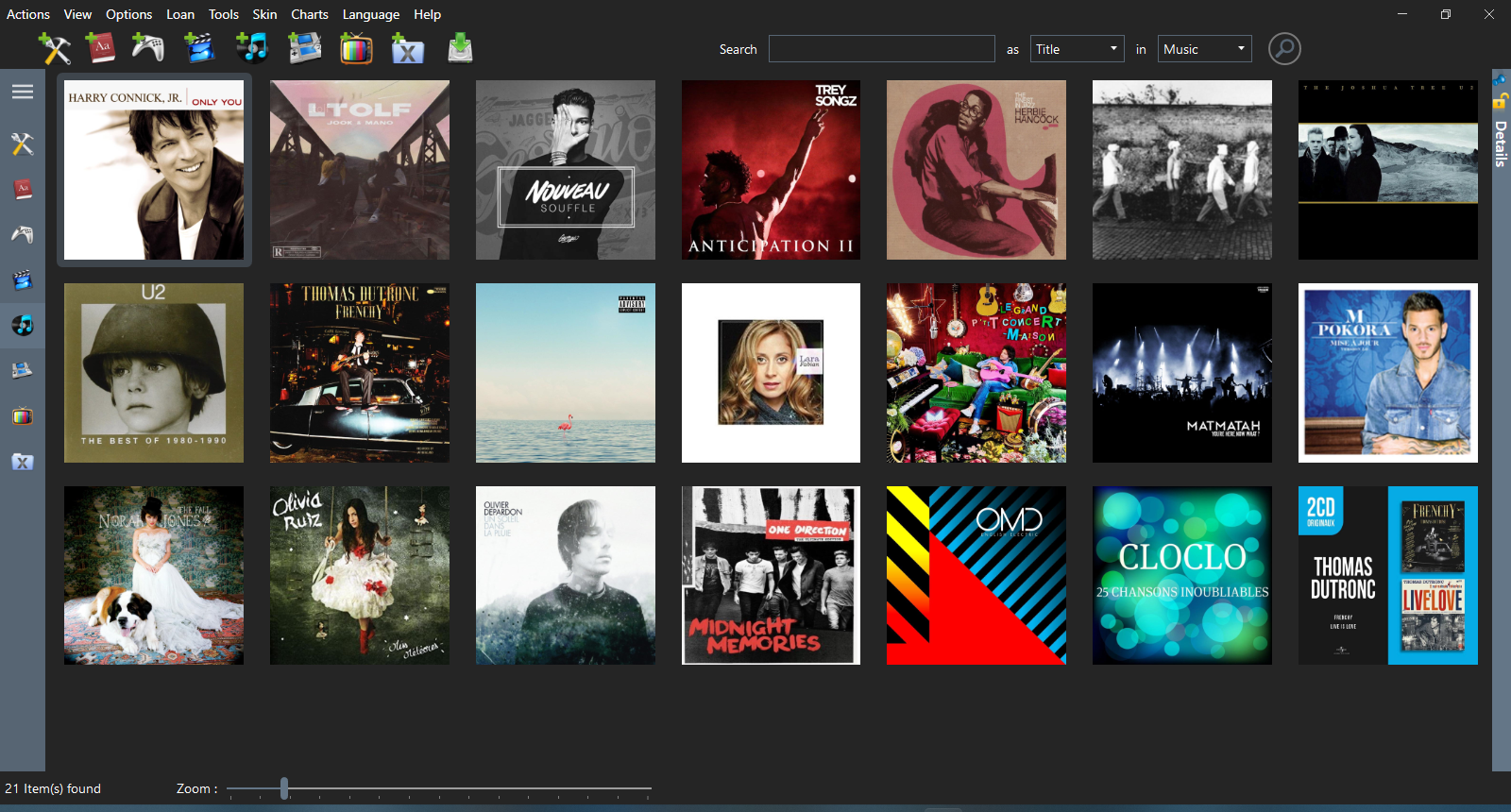1511x812 pixels.
Task: Click the Add Book toolbar icon
Action: click(x=100, y=48)
